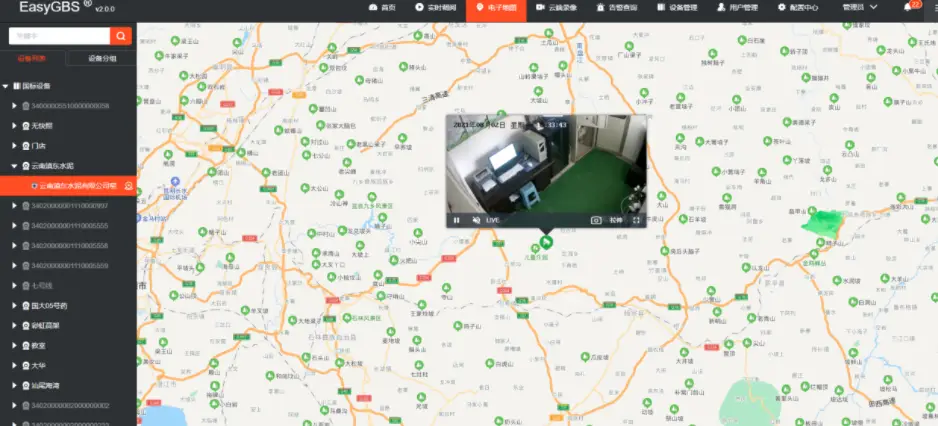Screen dimensions: 938x426
Task: Expand the 无线熊 device node
Action: [14, 126]
